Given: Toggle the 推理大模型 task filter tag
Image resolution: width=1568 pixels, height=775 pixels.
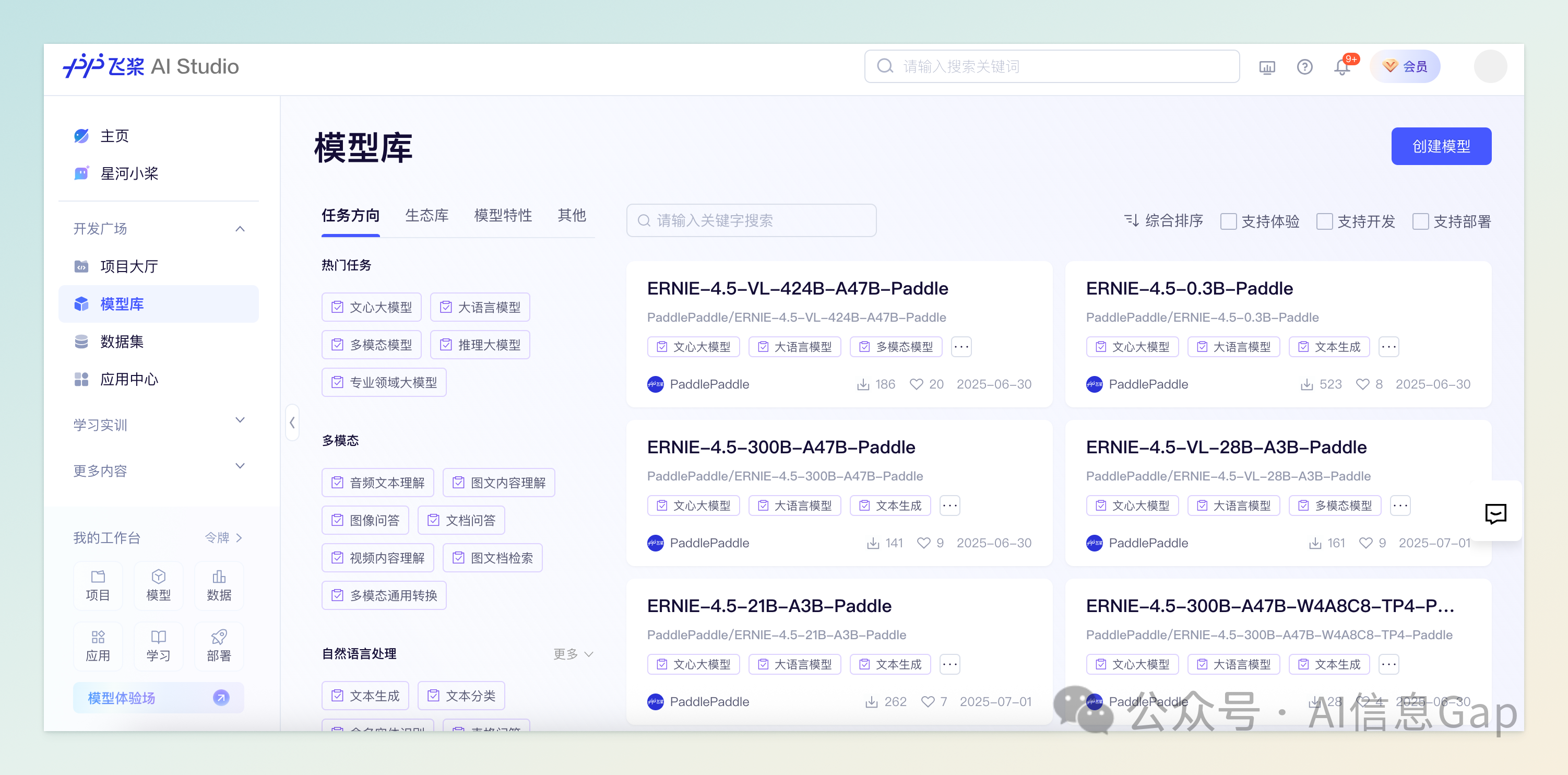Looking at the screenshot, I should coord(480,345).
